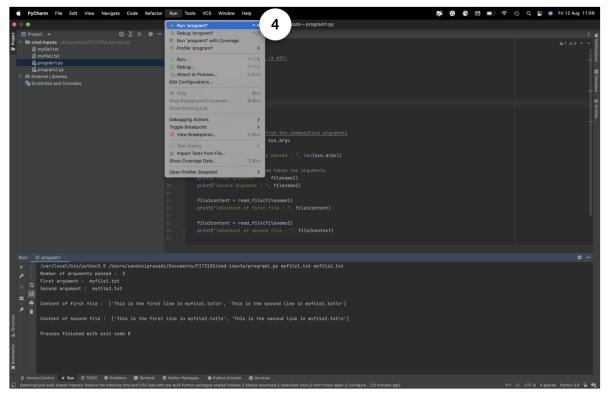Open the TODO tool tab
Image resolution: width=608 pixels, height=394 pixels.
coord(89,378)
